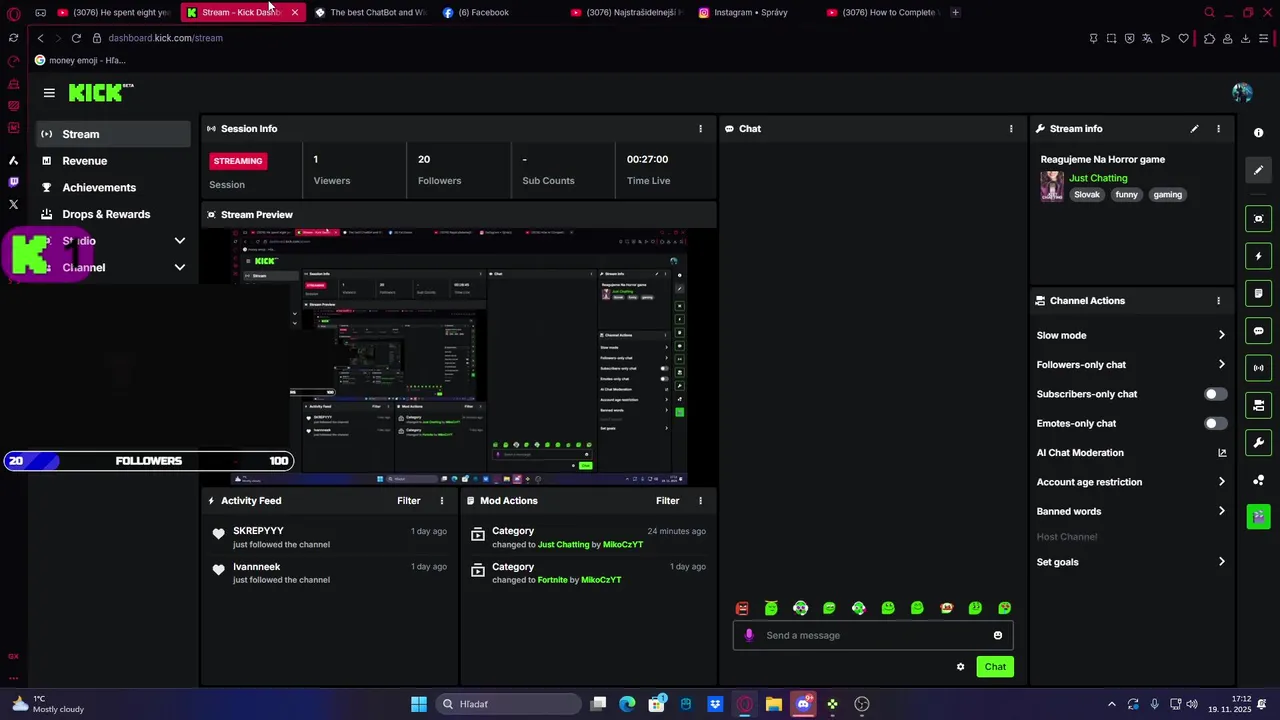Toggle the document widget icon in right sidebar
1280x720 pixels.
1259,293
